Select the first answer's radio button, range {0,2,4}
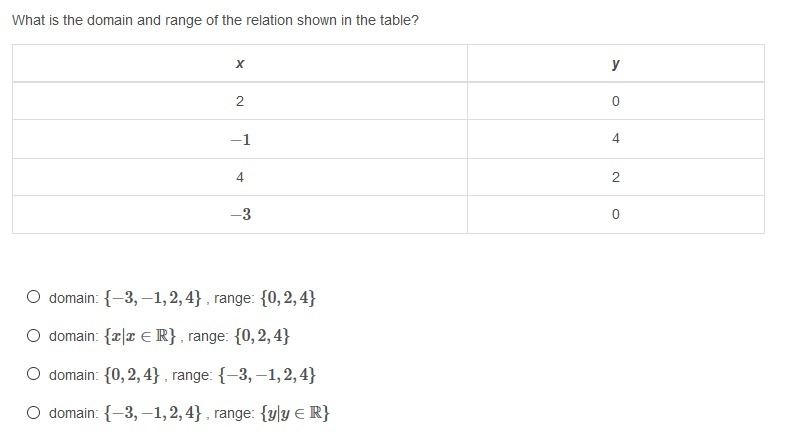 pyautogui.click(x=34, y=297)
